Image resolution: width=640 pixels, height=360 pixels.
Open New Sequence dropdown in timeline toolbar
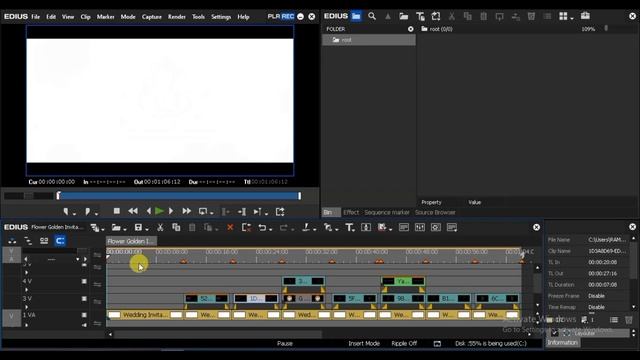(x=102, y=229)
